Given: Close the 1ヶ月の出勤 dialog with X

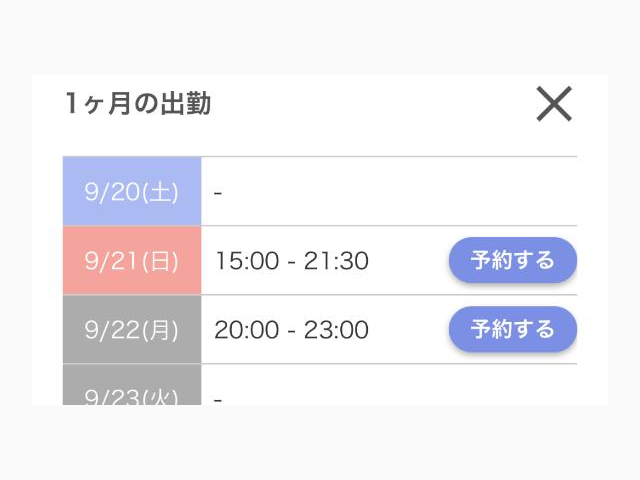Looking at the screenshot, I should tap(554, 104).
